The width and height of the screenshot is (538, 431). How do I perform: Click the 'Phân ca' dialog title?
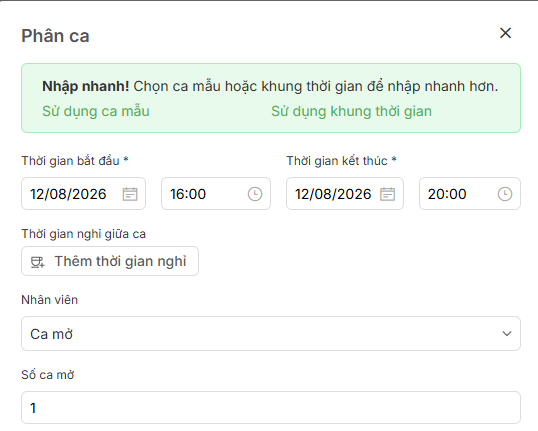click(55, 36)
